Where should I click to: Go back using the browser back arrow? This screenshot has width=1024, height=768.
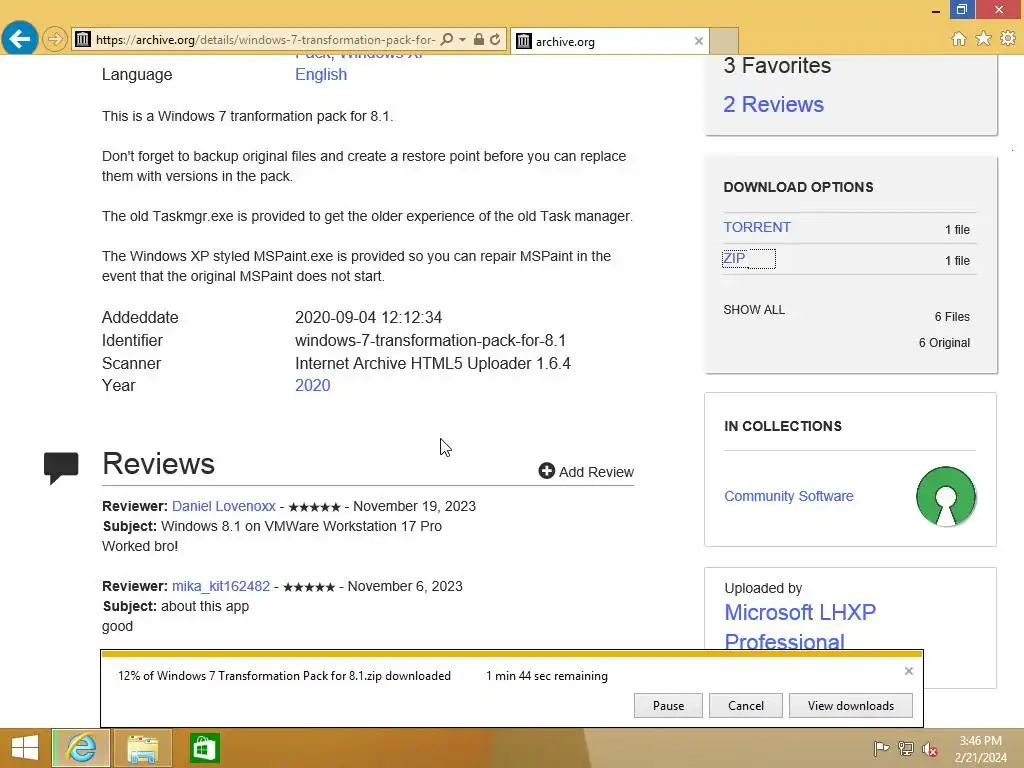(19, 39)
